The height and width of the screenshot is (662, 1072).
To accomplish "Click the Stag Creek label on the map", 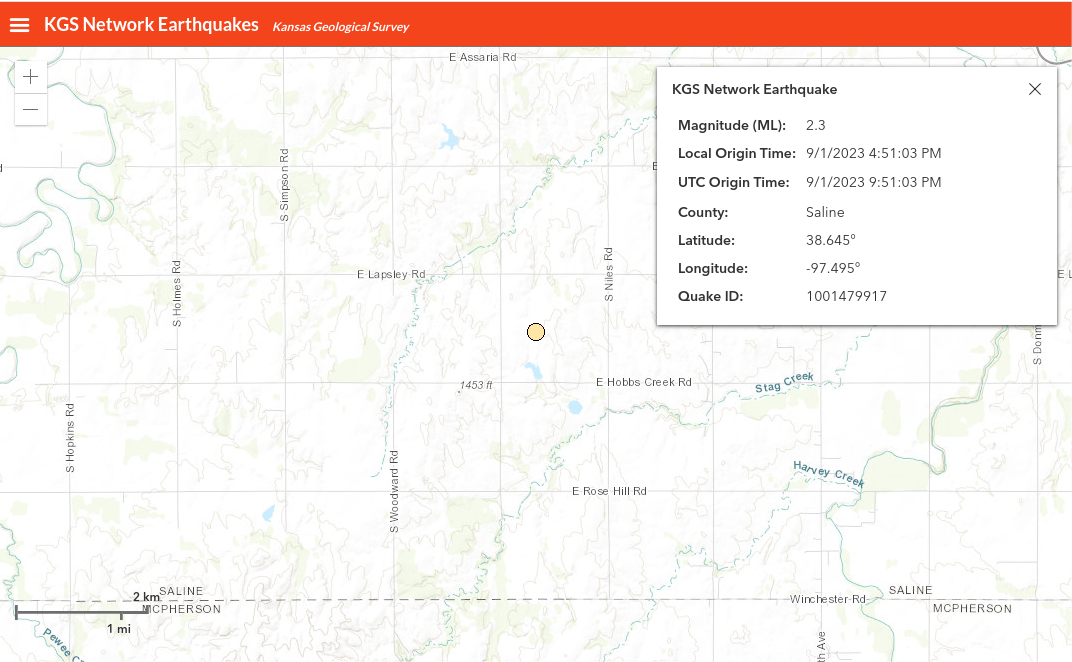I will tap(785, 382).
